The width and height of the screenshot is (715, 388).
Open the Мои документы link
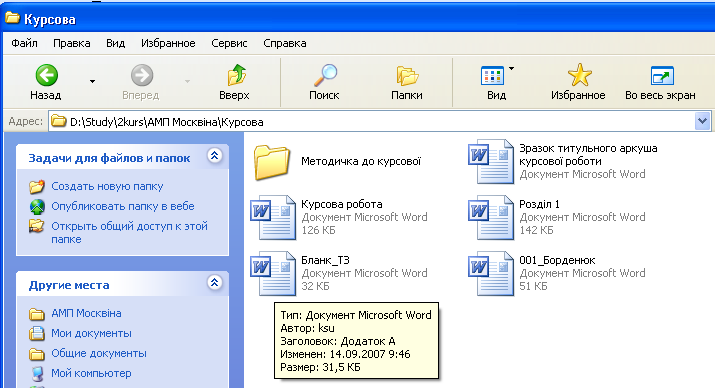(x=91, y=334)
